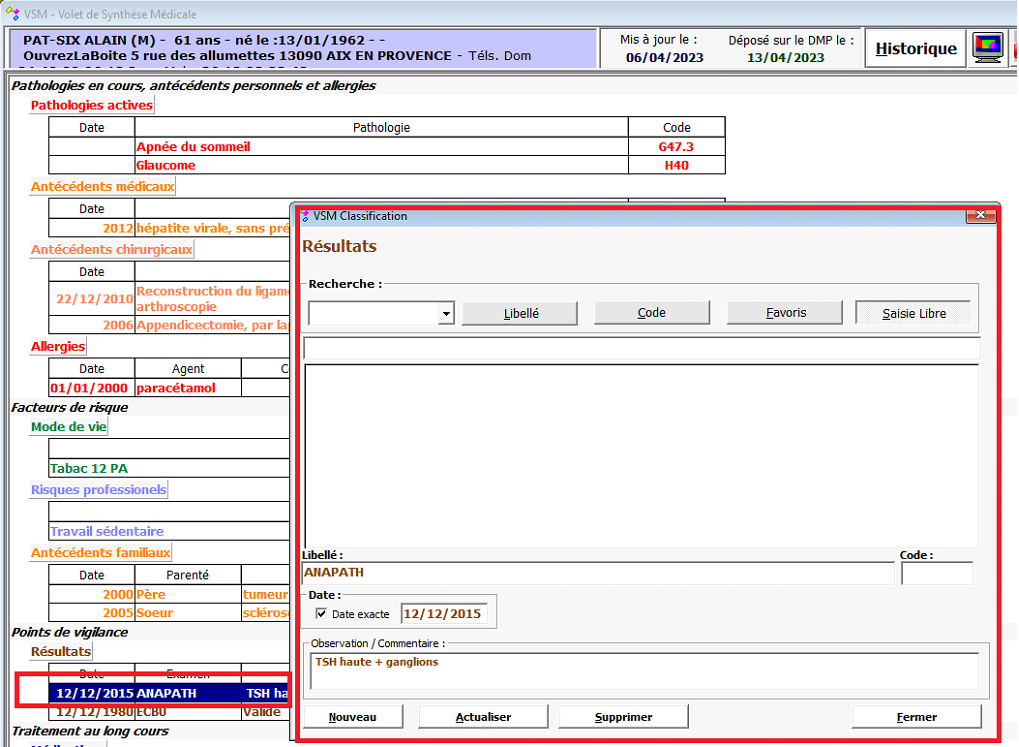1019x747 pixels.
Task: Search by Libellé
Action: point(520,313)
